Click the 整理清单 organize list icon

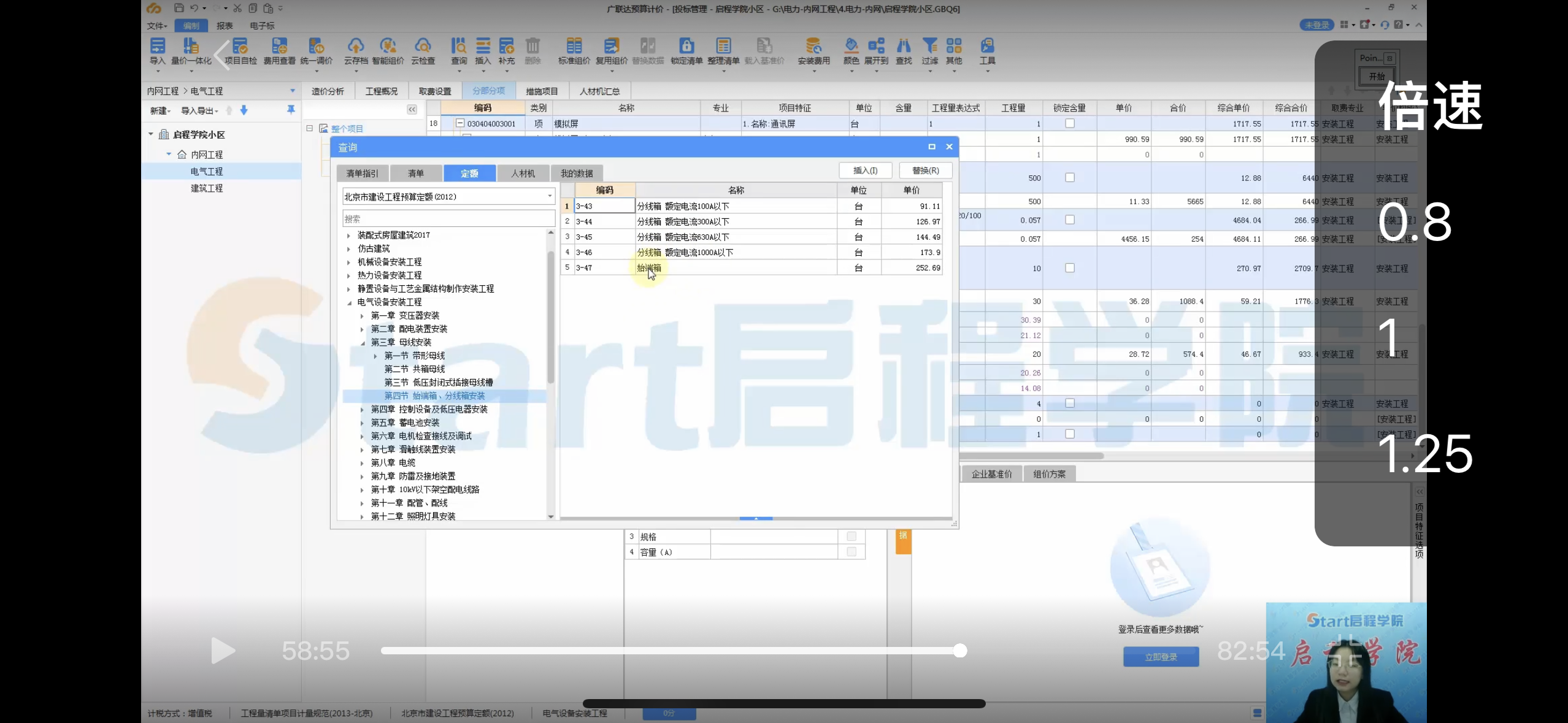pyautogui.click(x=723, y=51)
